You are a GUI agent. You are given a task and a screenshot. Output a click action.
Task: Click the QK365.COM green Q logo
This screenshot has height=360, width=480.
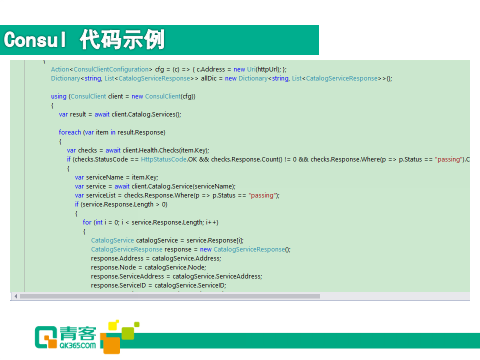(46, 337)
